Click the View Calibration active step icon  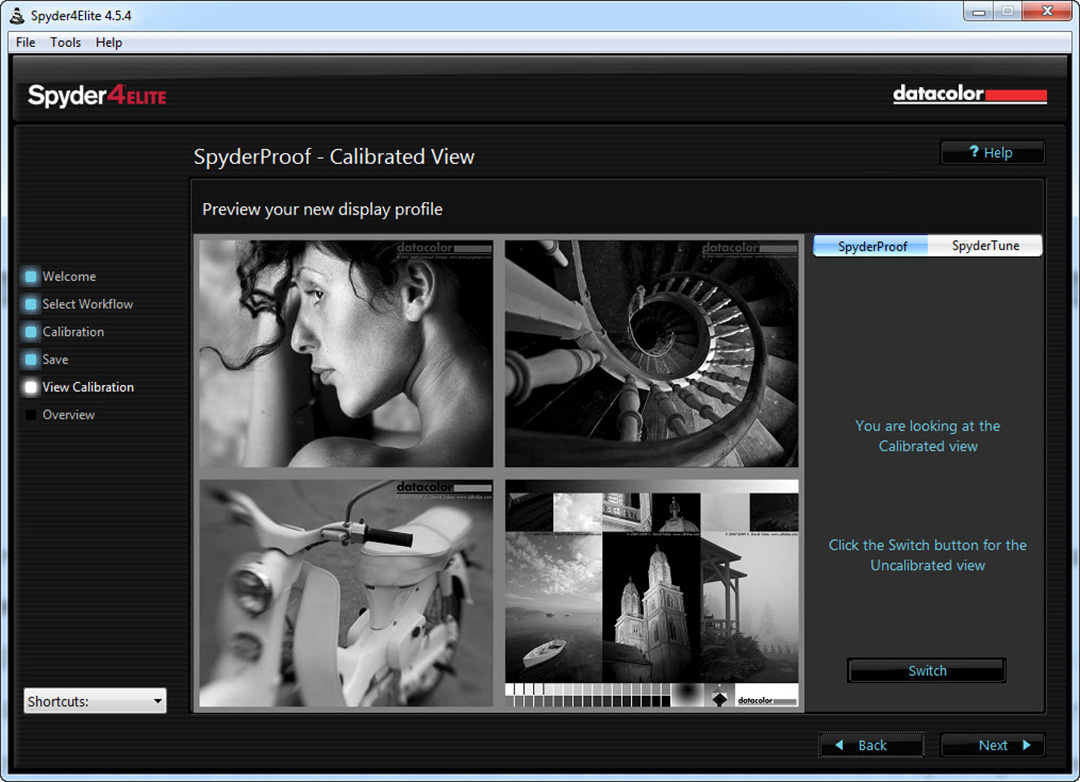(31, 387)
